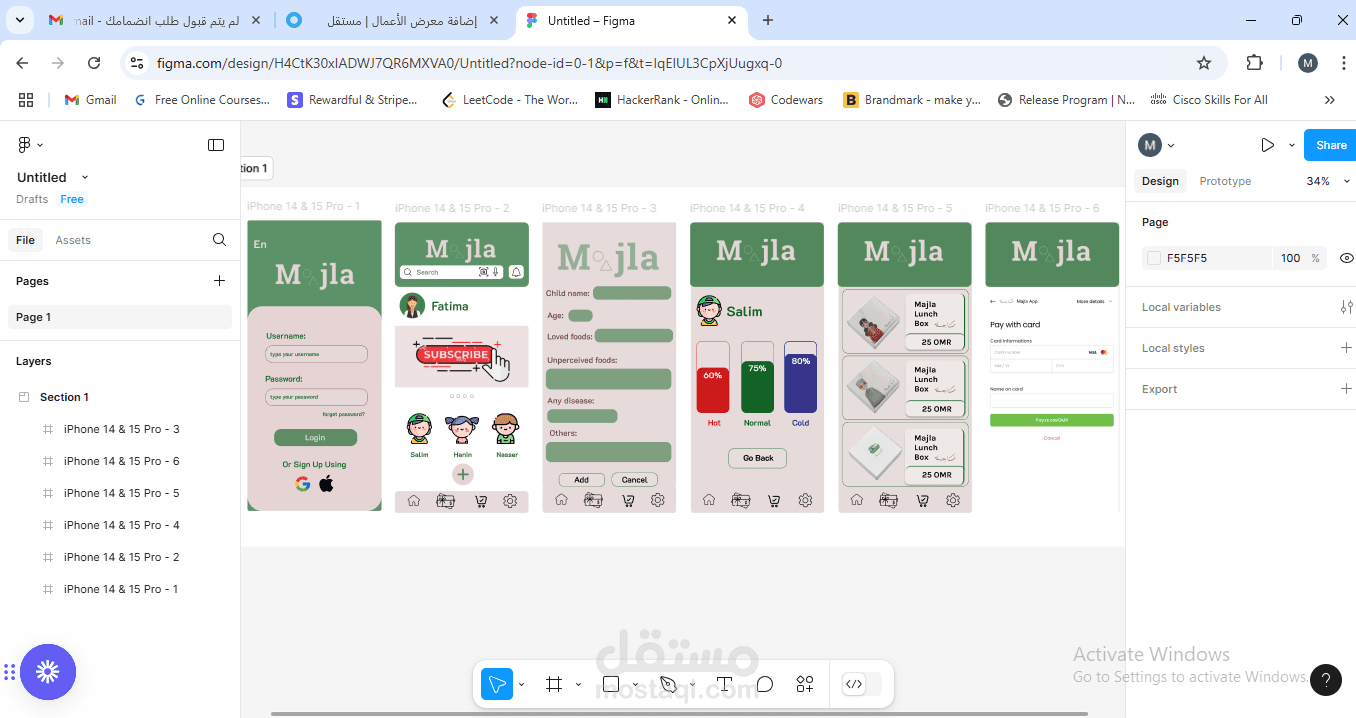Click the 80% Cold level bar
The image size is (1356, 718).
click(x=800, y=378)
